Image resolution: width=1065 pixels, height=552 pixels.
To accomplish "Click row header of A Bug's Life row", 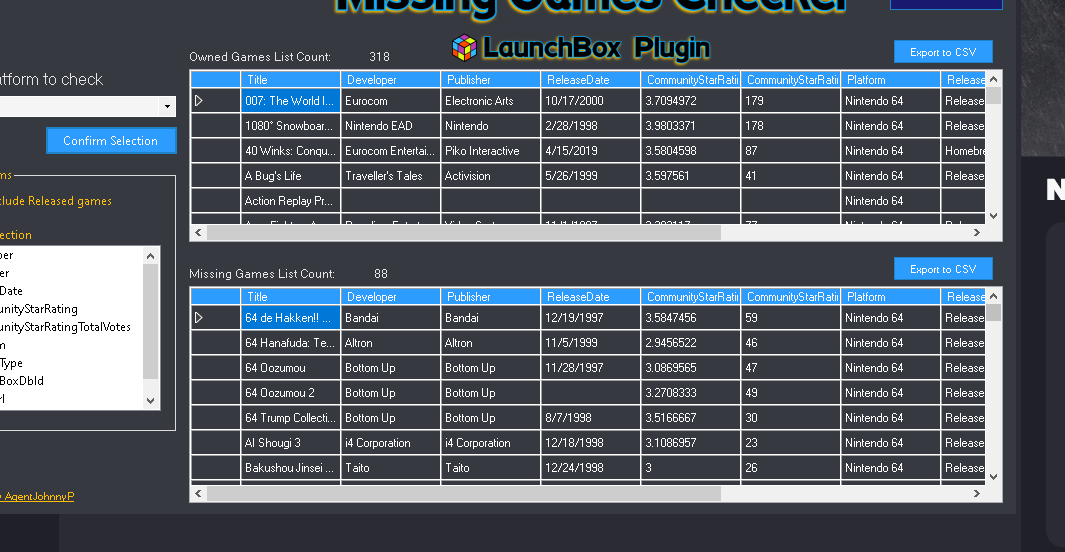I will coord(215,176).
